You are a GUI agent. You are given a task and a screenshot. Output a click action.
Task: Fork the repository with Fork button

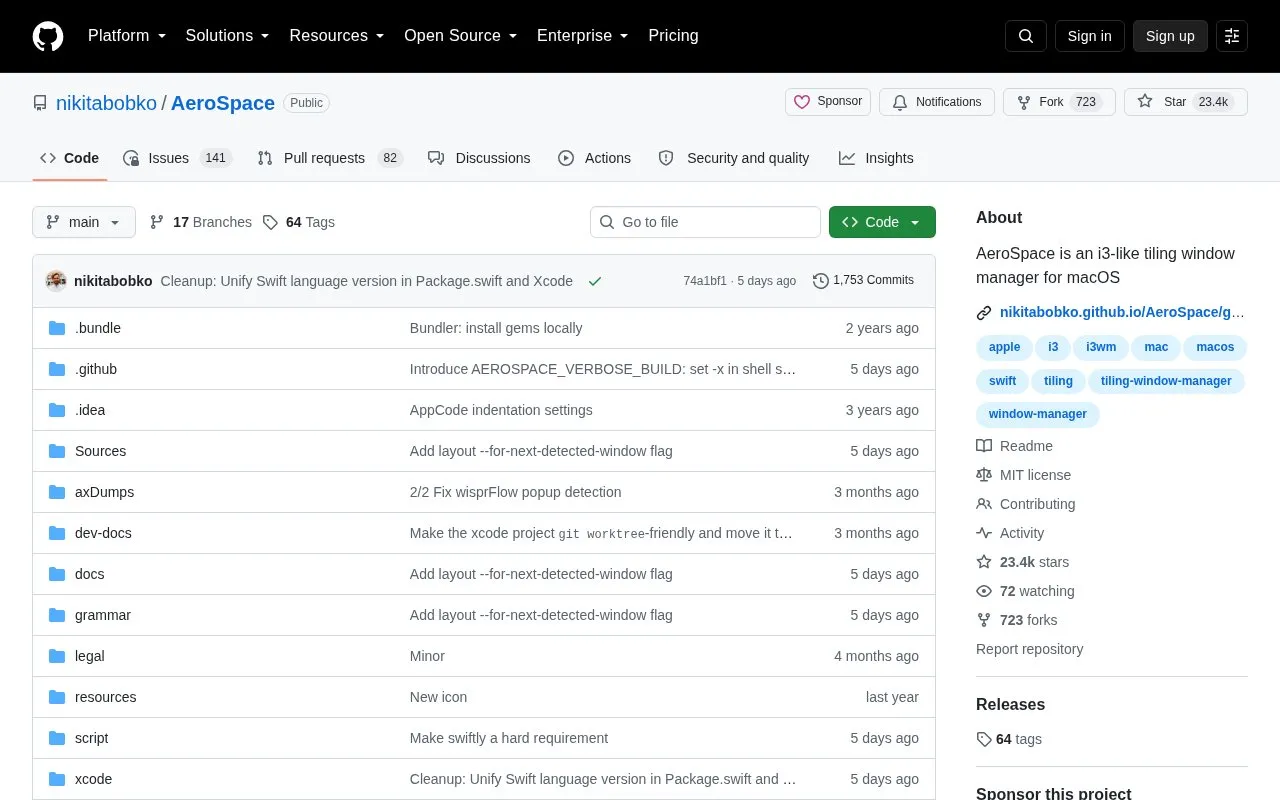click(x=1059, y=102)
